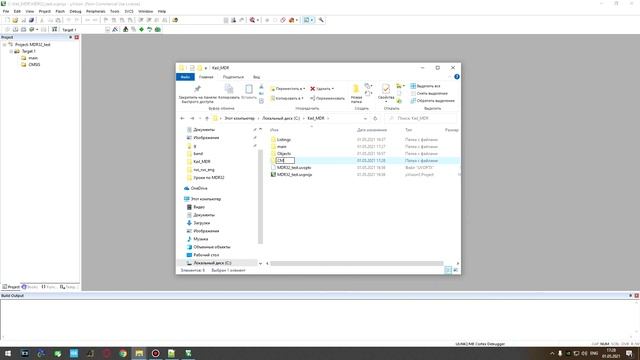
Task: Open the Переместить в dropdown in ribbon
Action: [288, 89]
